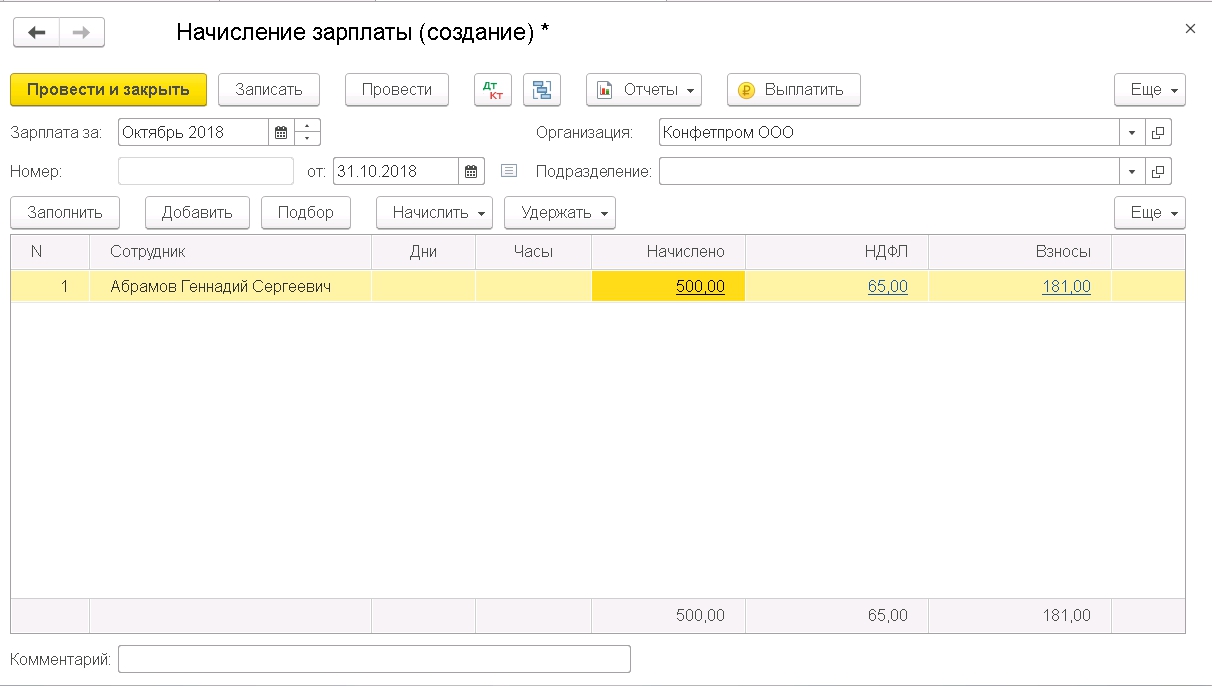Click the empty Подразделение field
This screenshot has height=686, width=1212.
point(889,171)
